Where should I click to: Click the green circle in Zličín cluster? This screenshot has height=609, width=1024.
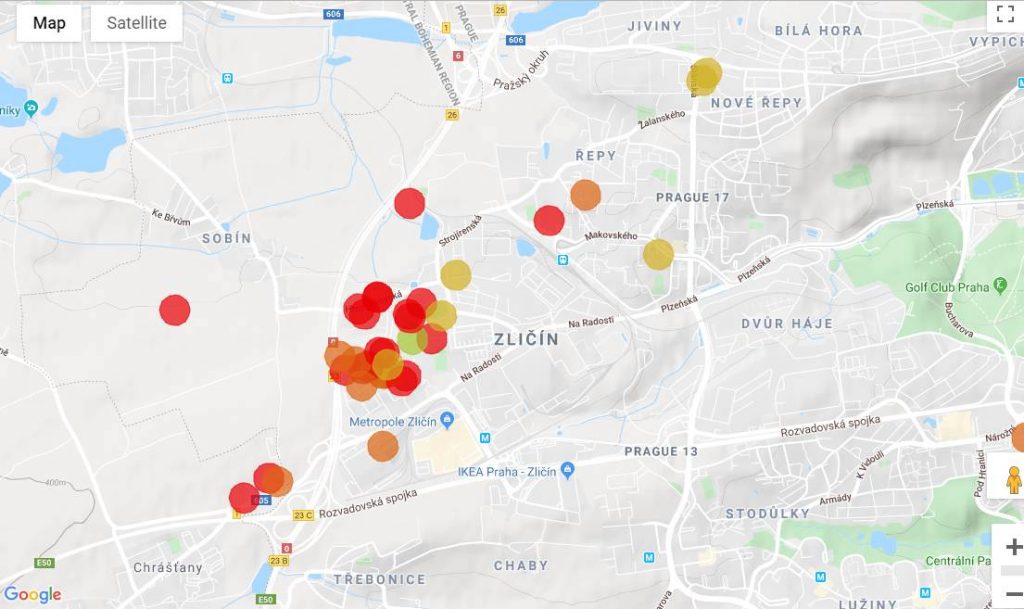tap(412, 342)
